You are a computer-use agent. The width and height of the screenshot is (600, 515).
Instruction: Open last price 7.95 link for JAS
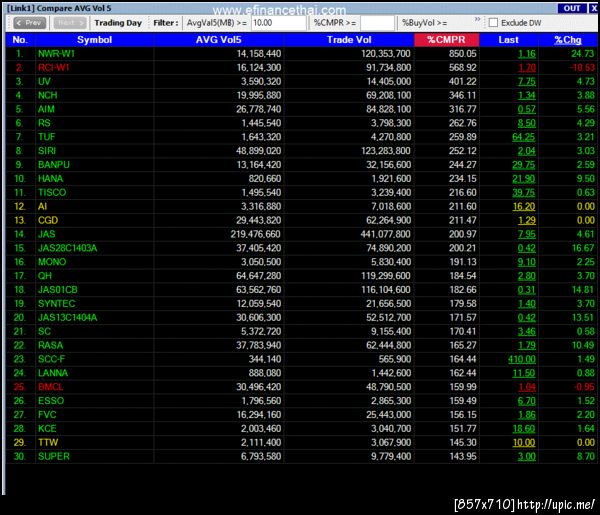[x=527, y=234]
